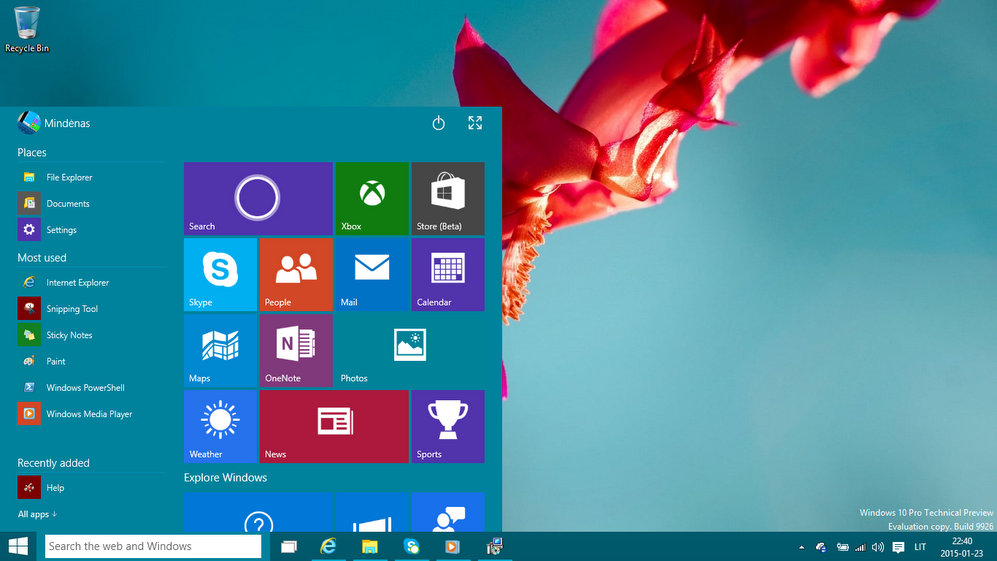Click the Windows Start button
The height and width of the screenshot is (561, 997).
tap(18, 546)
